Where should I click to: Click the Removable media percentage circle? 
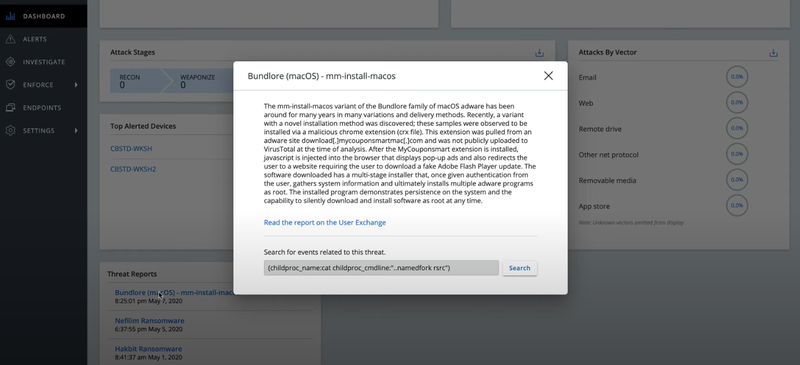coord(737,179)
